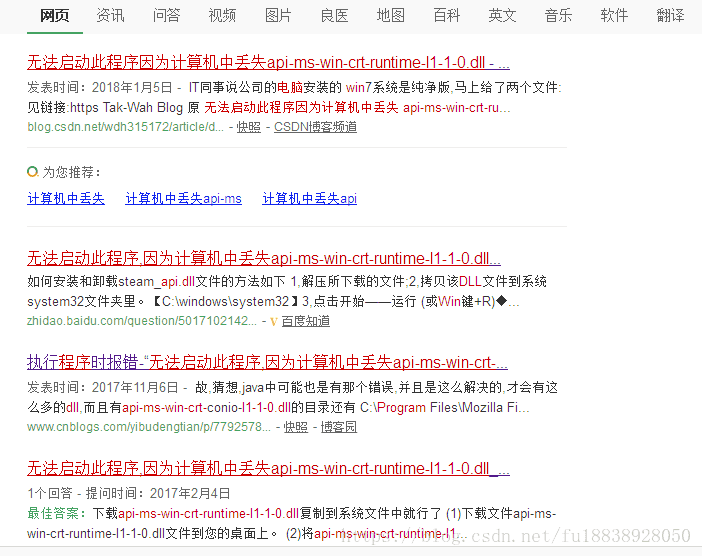Click the 为您推荐 search icon
This screenshot has height=556, width=702.
[x=32, y=172]
